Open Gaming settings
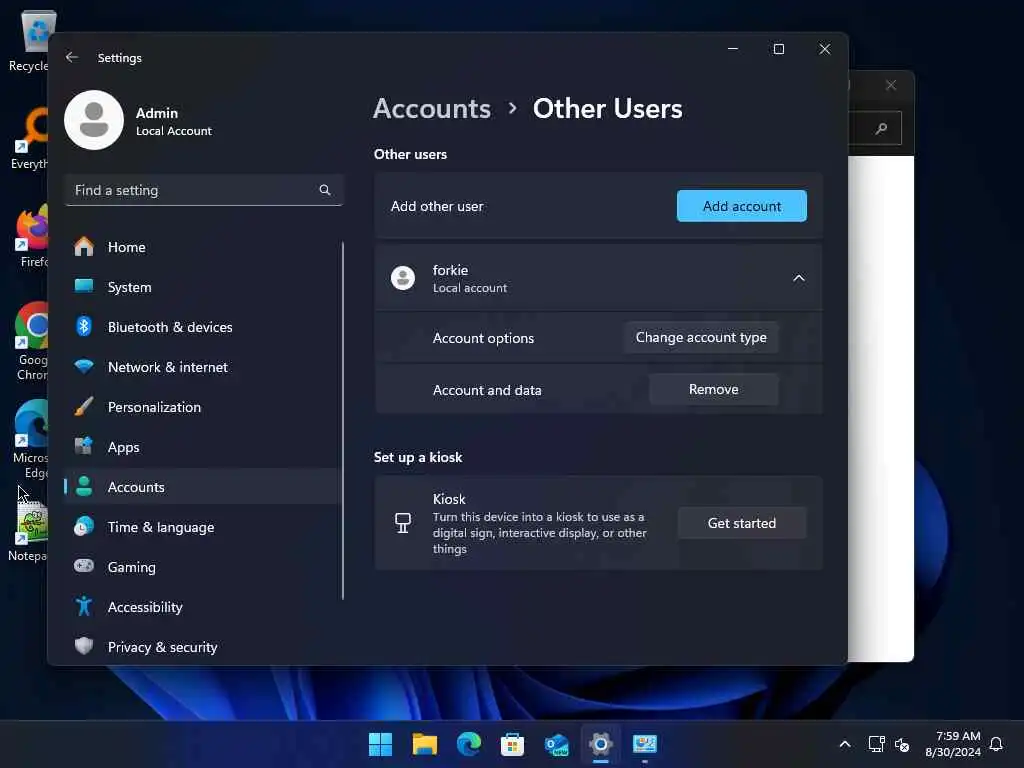This screenshot has height=768, width=1024. point(202,567)
